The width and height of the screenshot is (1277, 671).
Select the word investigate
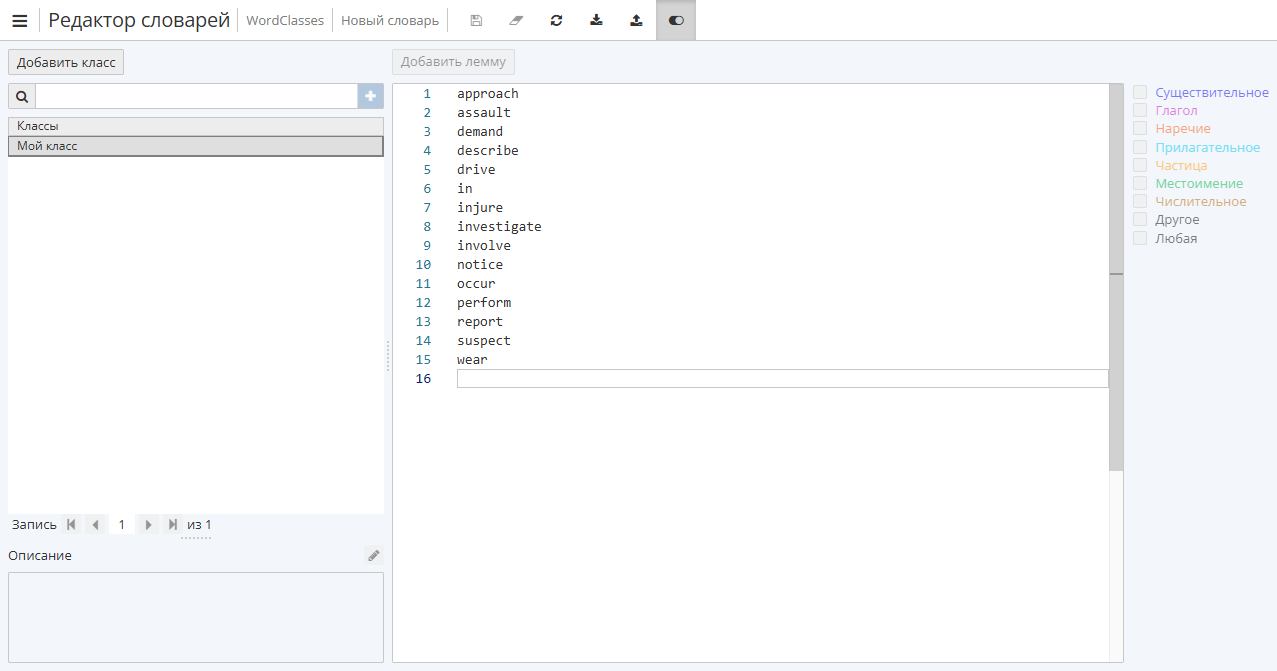pyautogui.click(x=499, y=227)
